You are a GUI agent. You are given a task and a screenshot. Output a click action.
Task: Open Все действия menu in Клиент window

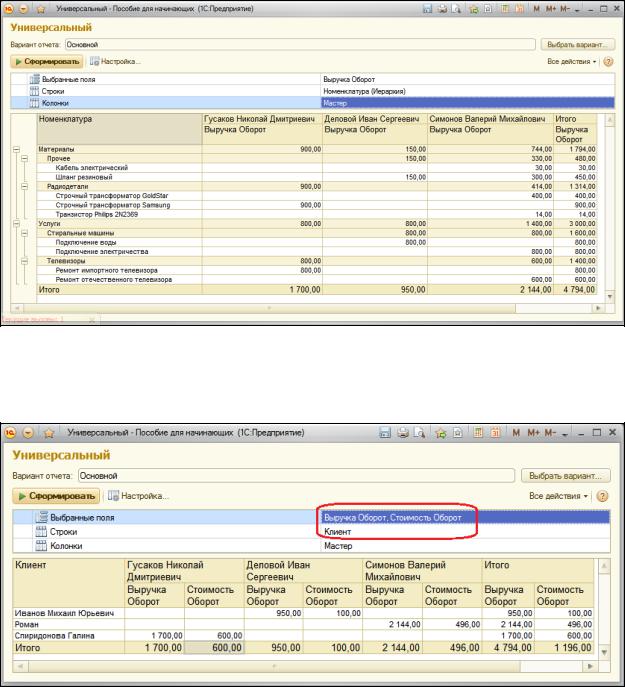pyautogui.click(x=558, y=496)
